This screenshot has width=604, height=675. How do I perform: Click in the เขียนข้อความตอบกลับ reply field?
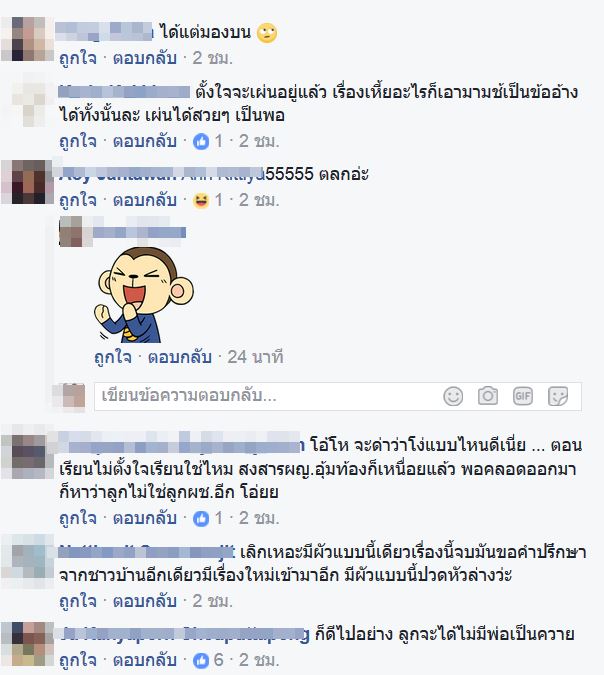pyautogui.click(x=267, y=396)
